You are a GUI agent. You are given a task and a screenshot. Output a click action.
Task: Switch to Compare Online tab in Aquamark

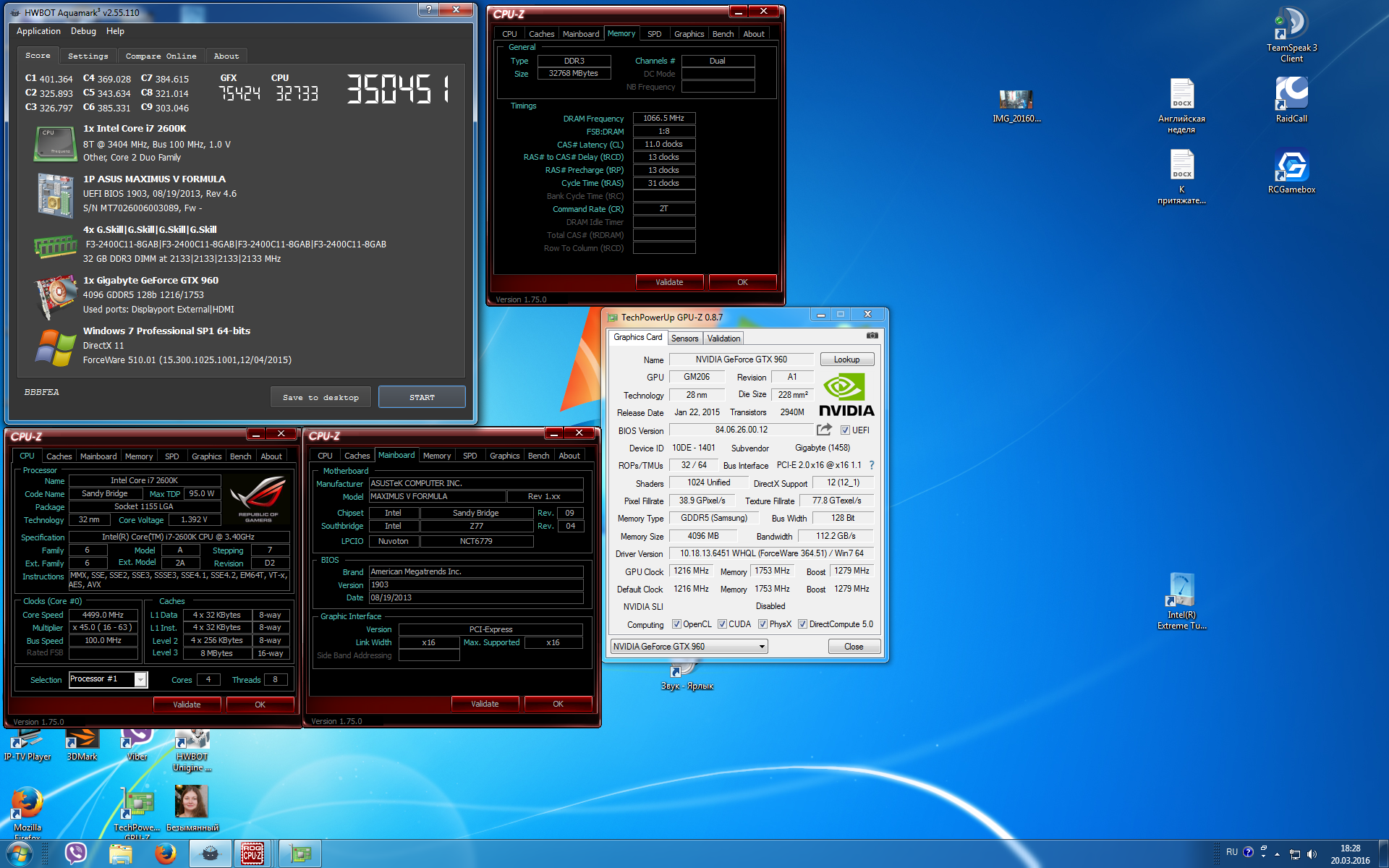point(161,56)
